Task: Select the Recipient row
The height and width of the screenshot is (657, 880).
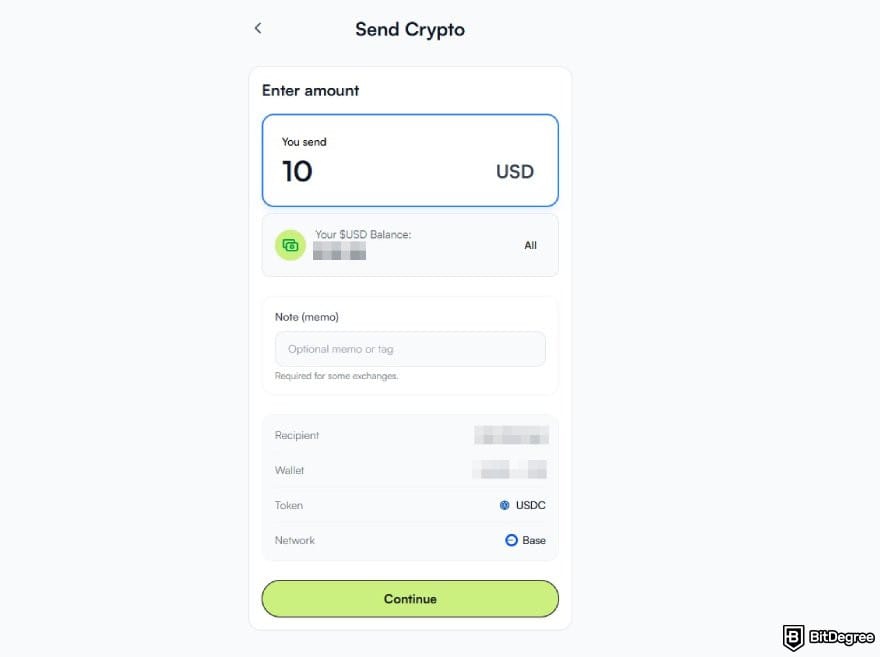Action: click(410, 435)
